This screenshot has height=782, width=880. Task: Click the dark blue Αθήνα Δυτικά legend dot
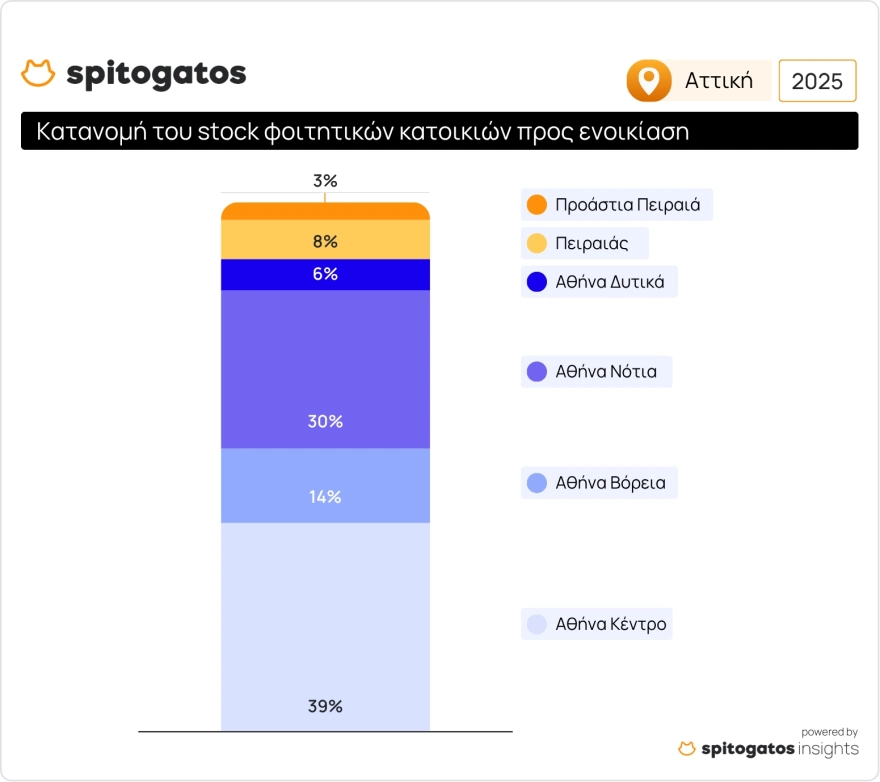(x=537, y=282)
